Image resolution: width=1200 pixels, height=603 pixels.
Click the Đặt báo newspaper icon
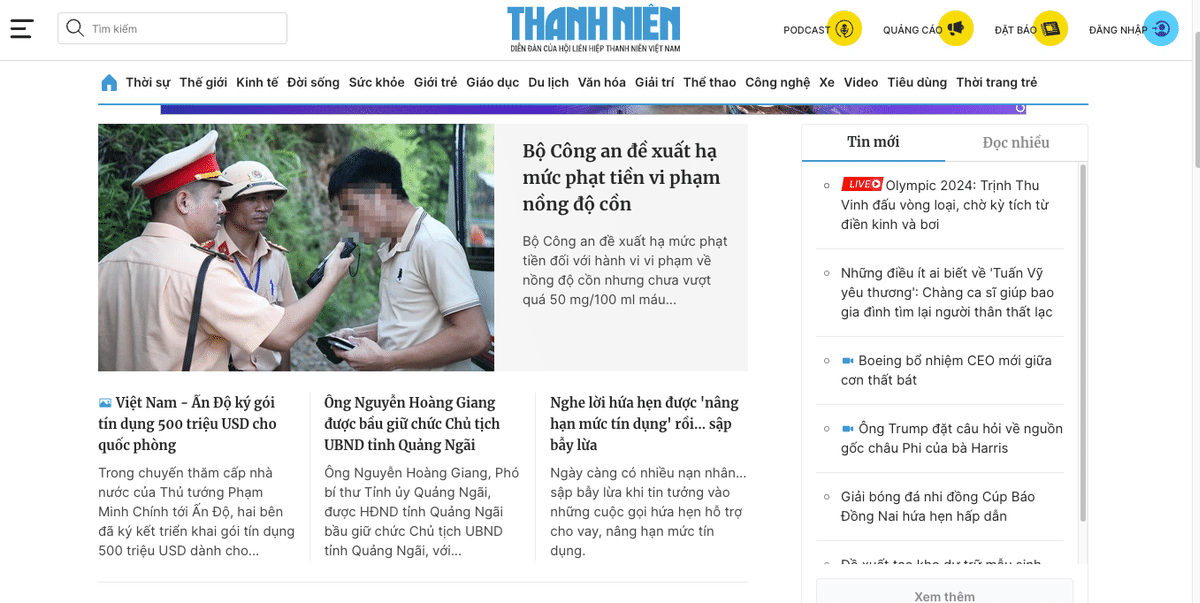click(x=1050, y=29)
